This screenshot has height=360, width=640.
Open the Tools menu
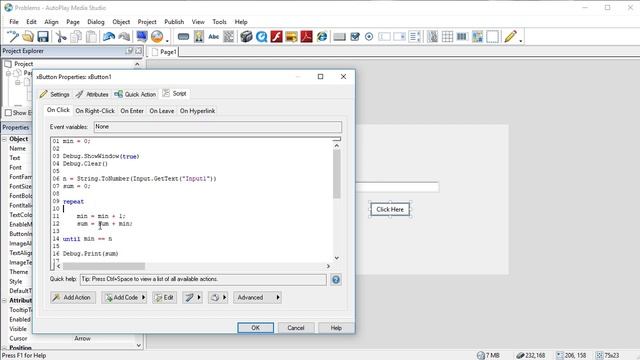[x=219, y=22]
